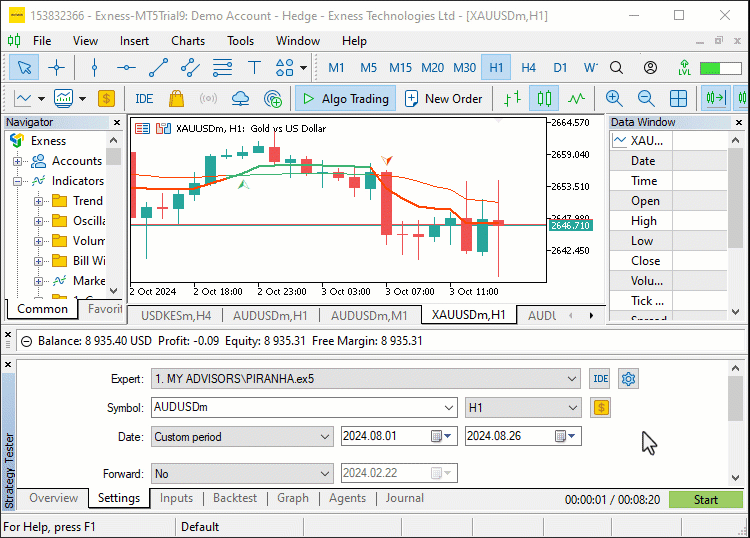Select the Fibonacci retracement tool
This screenshot has height=538, width=750.
click(222, 67)
